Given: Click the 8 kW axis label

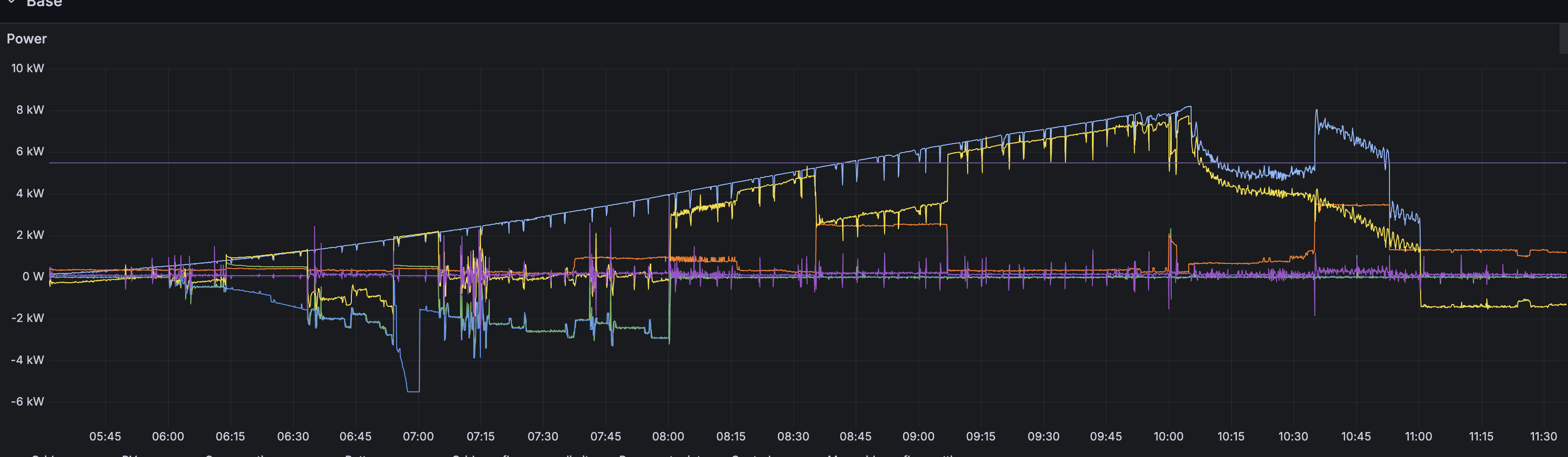Looking at the screenshot, I should pyautogui.click(x=30, y=110).
